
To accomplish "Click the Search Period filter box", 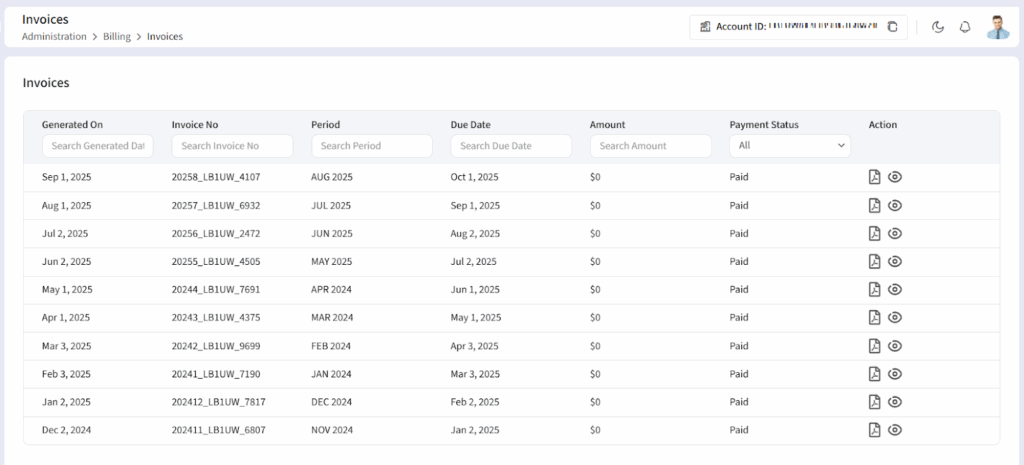I will [x=371, y=146].
